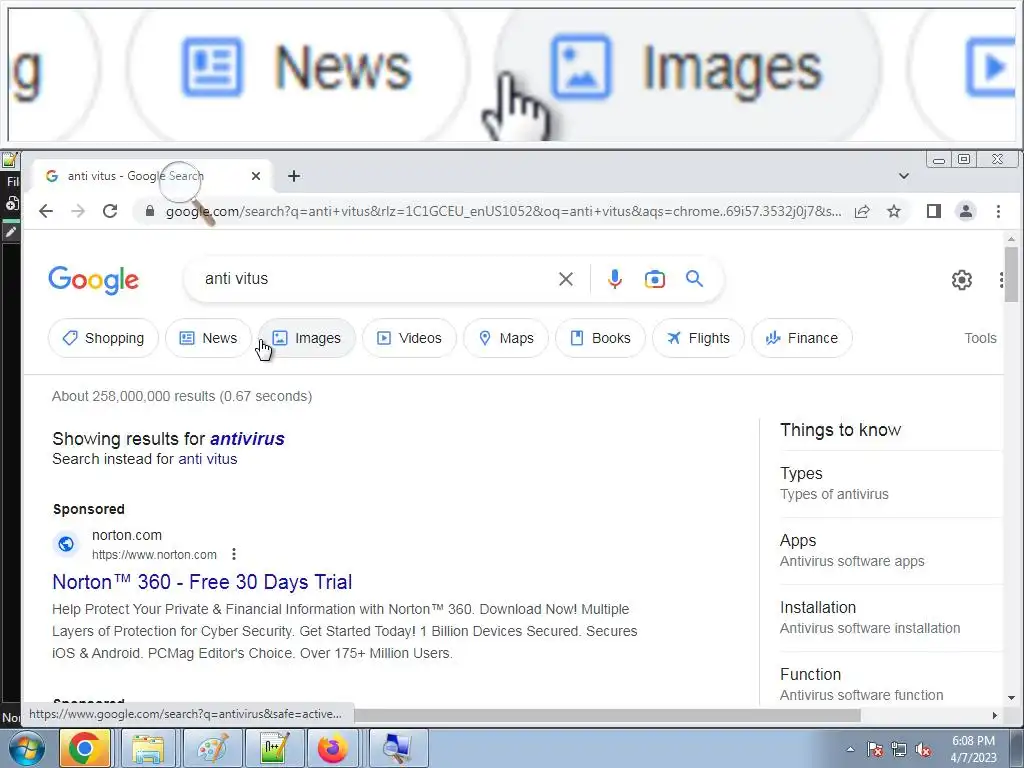Viewport: 1024px width, 768px height.
Task: Show hidden tray icons arrow
Action: click(850, 749)
